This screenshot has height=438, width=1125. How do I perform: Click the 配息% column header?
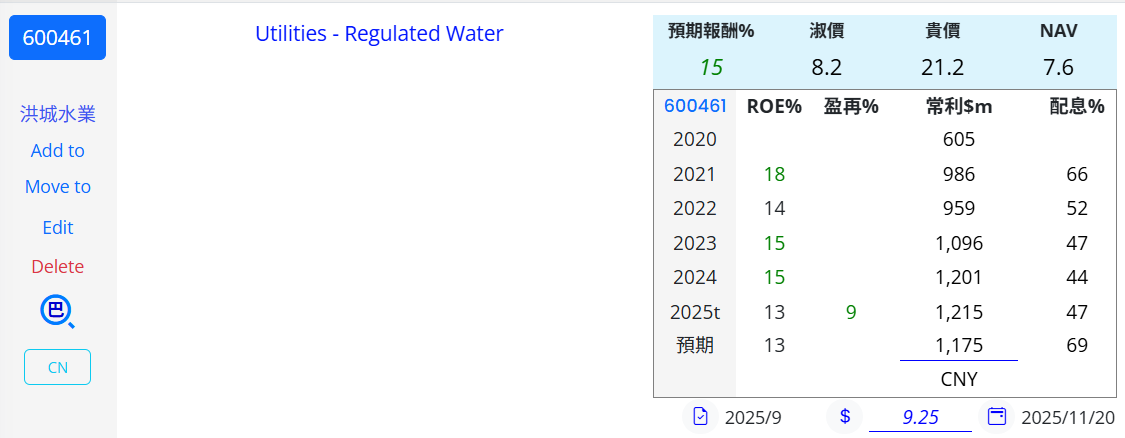coord(1076,107)
